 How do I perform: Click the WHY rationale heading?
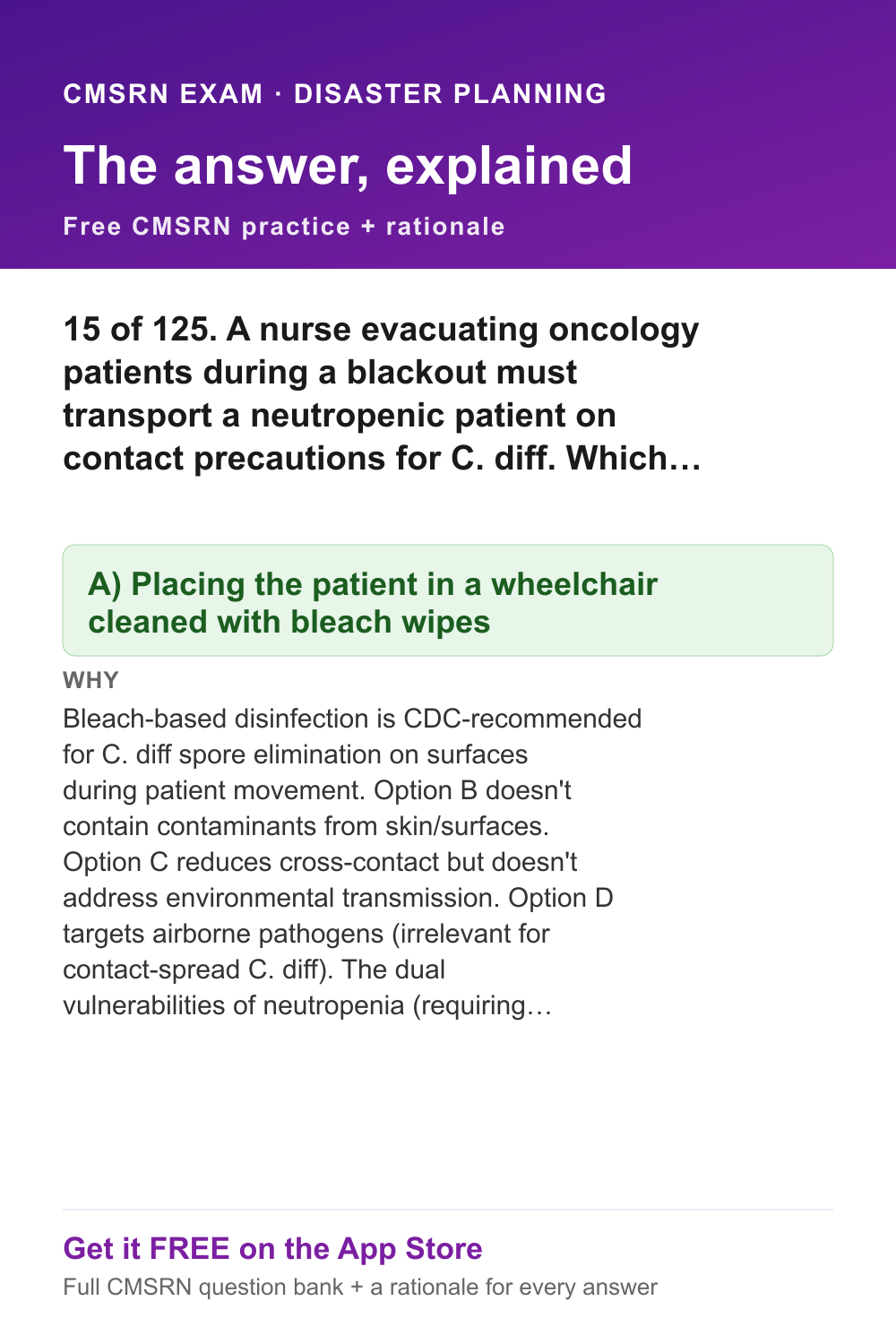90,680
